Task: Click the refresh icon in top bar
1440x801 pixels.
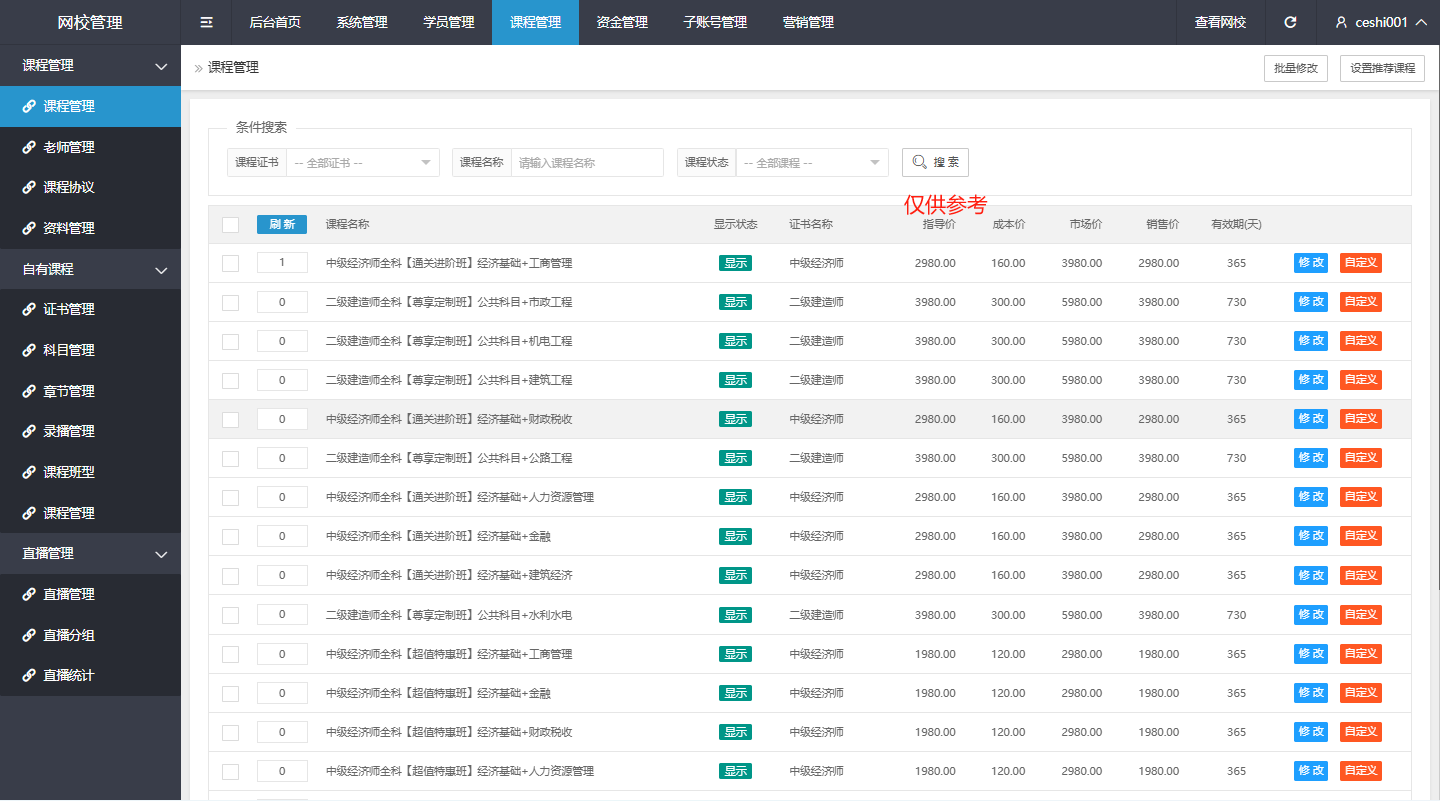Action: coord(1290,22)
